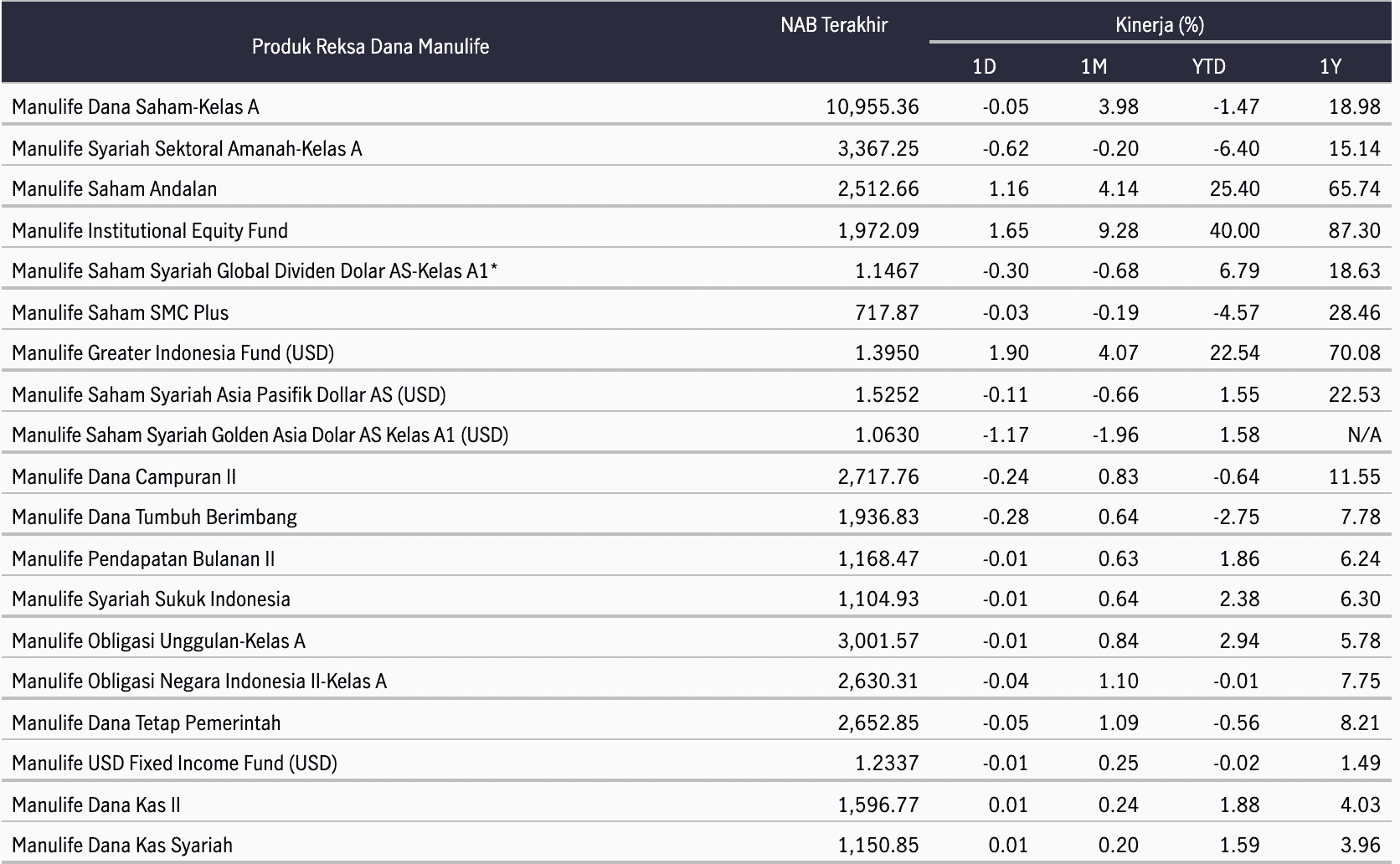Select the 1D column header
The width and height of the screenshot is (1400, 864).
984,66
